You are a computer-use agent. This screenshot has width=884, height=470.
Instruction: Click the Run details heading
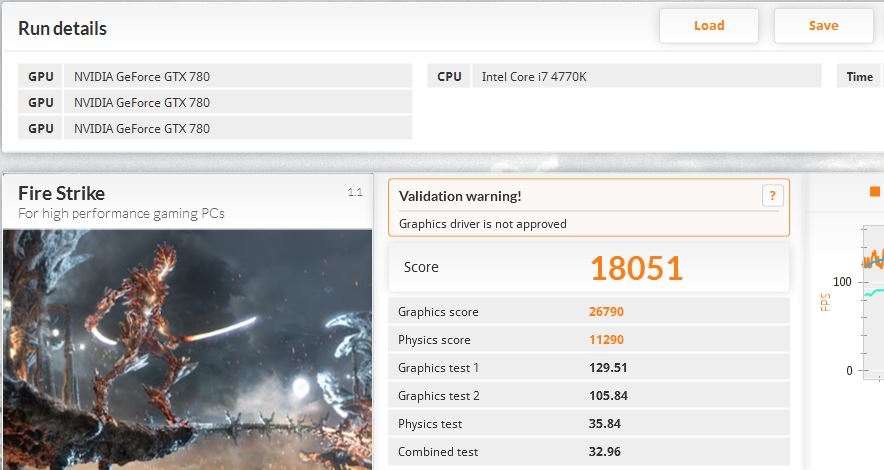point(62,28)
